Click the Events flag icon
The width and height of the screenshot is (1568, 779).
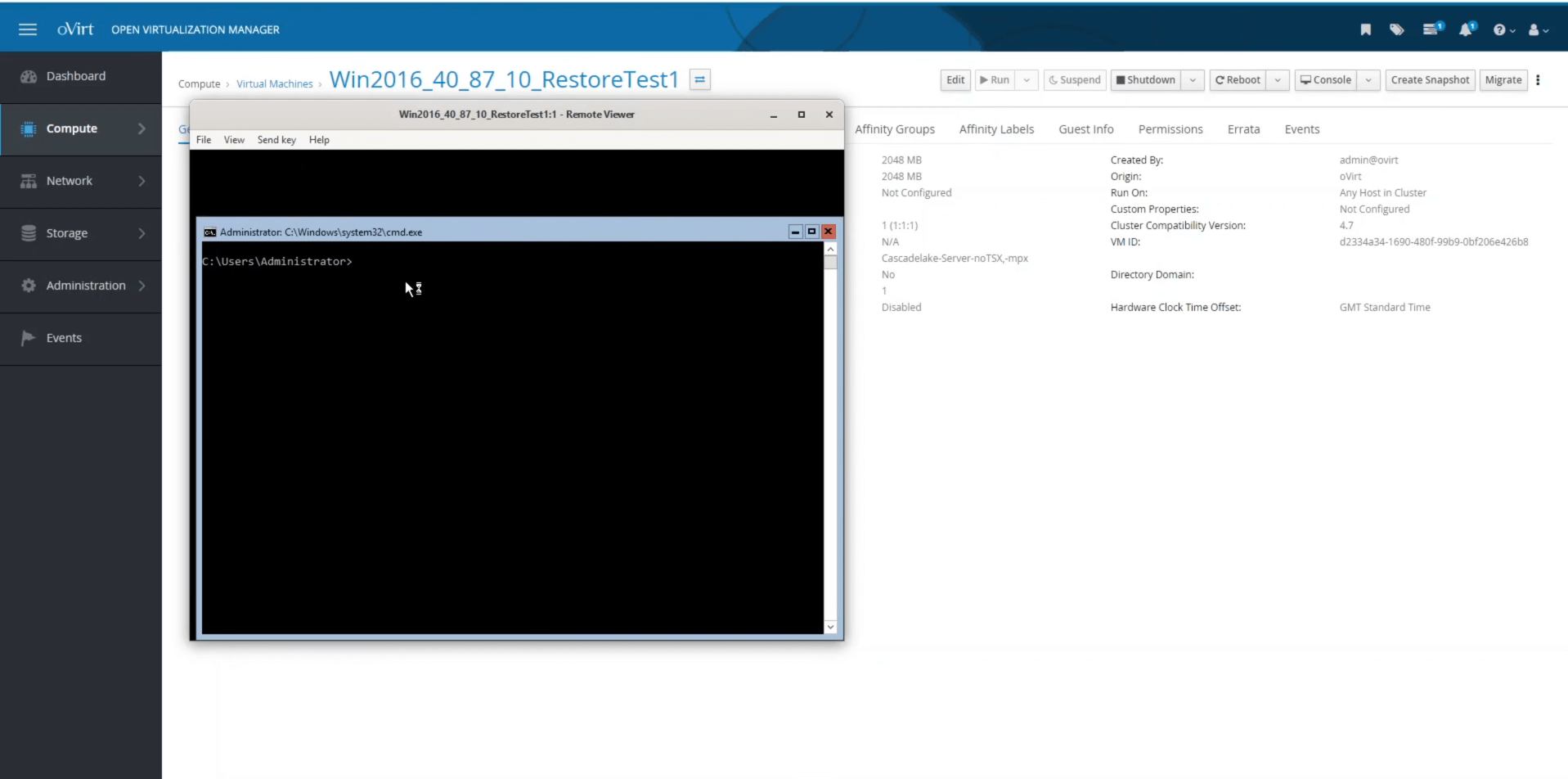point(28,338)
